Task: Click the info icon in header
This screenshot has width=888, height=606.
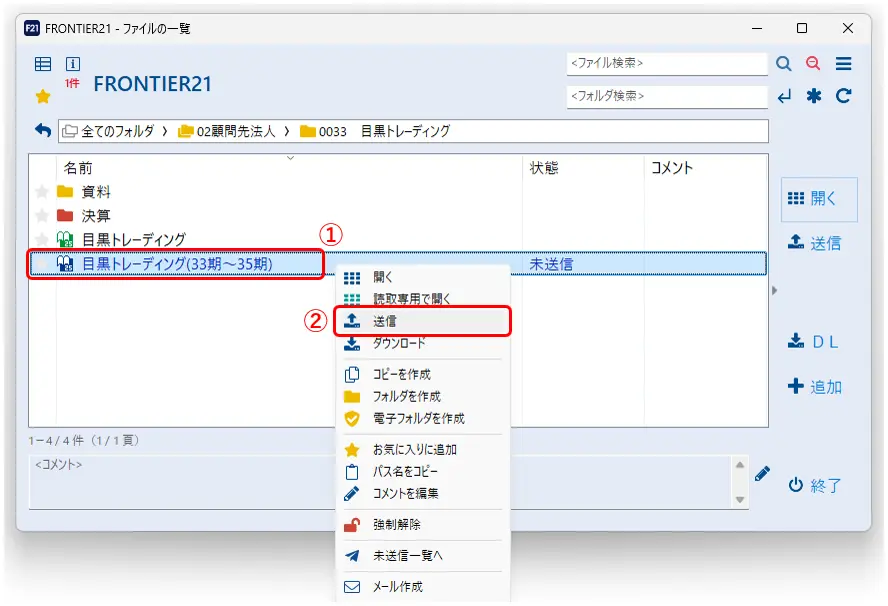Action: pos(72,64)
